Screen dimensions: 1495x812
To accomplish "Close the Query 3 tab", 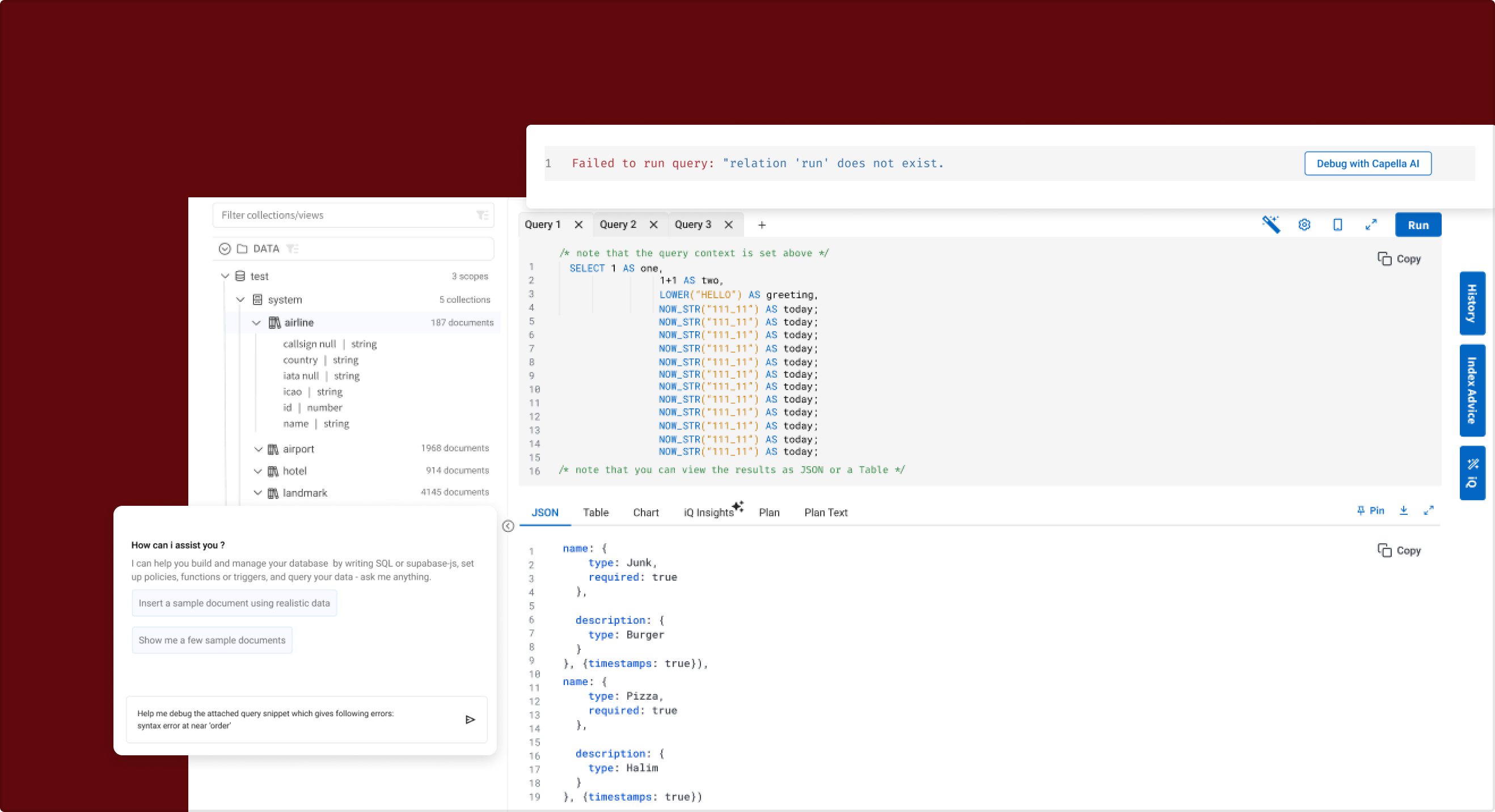I will click(728, 225).
